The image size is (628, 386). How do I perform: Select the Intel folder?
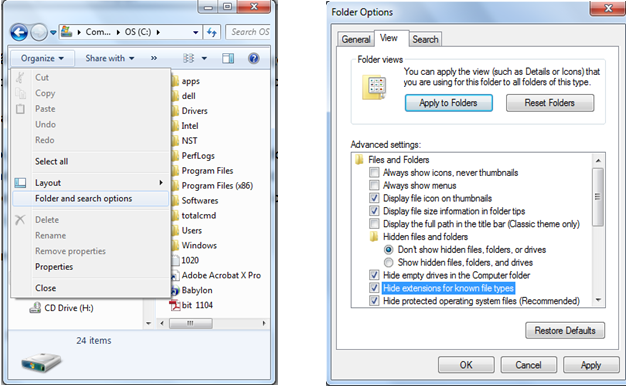coord(190,126)
